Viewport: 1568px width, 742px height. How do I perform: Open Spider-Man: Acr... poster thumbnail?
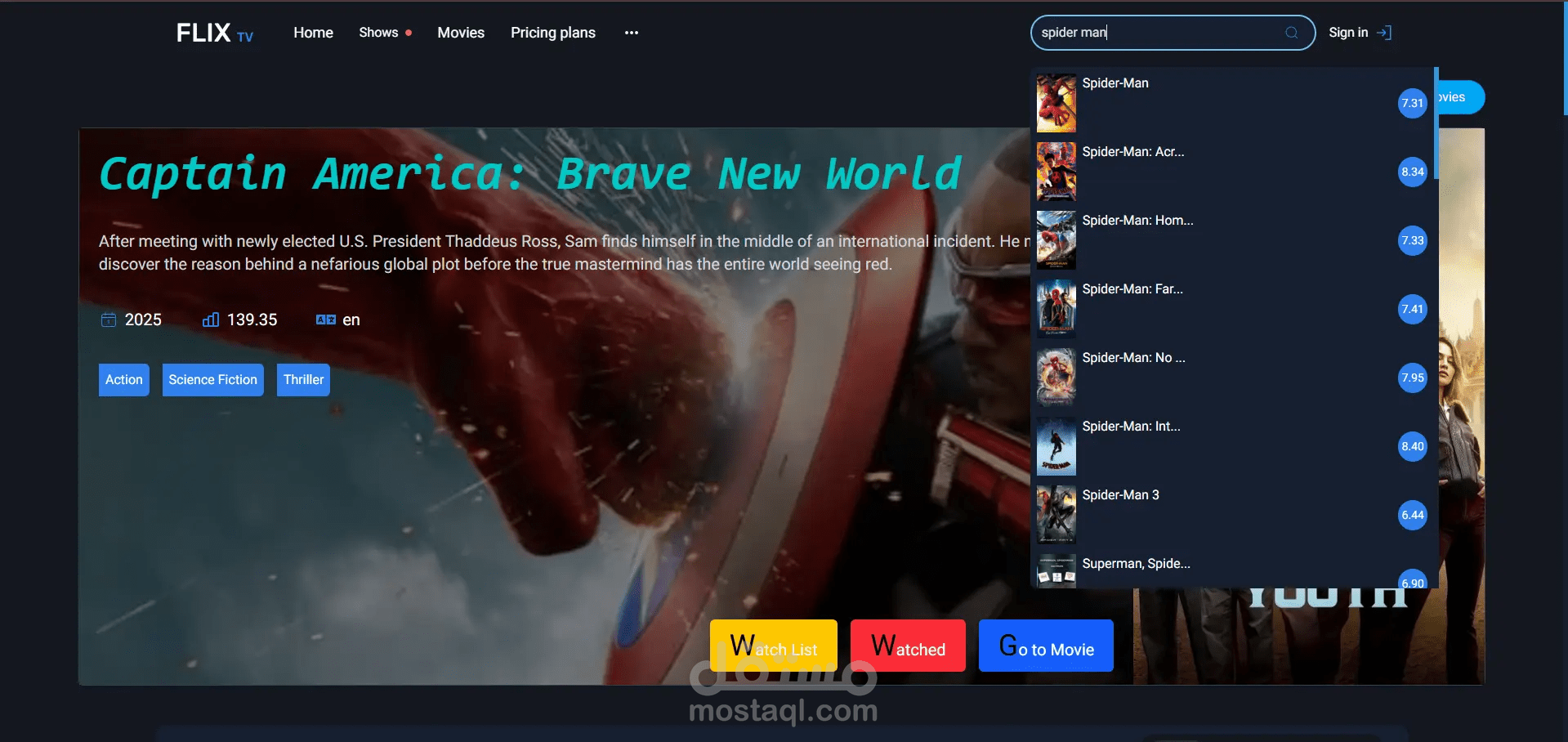(1057, 172)
